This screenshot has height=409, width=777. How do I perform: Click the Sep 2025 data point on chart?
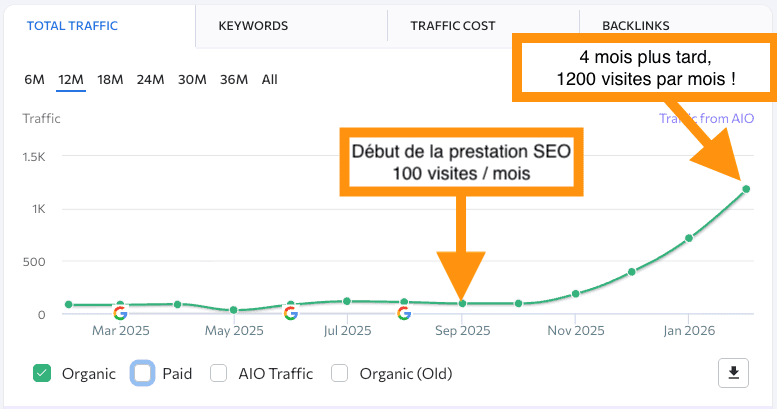(x=462, y=303)
